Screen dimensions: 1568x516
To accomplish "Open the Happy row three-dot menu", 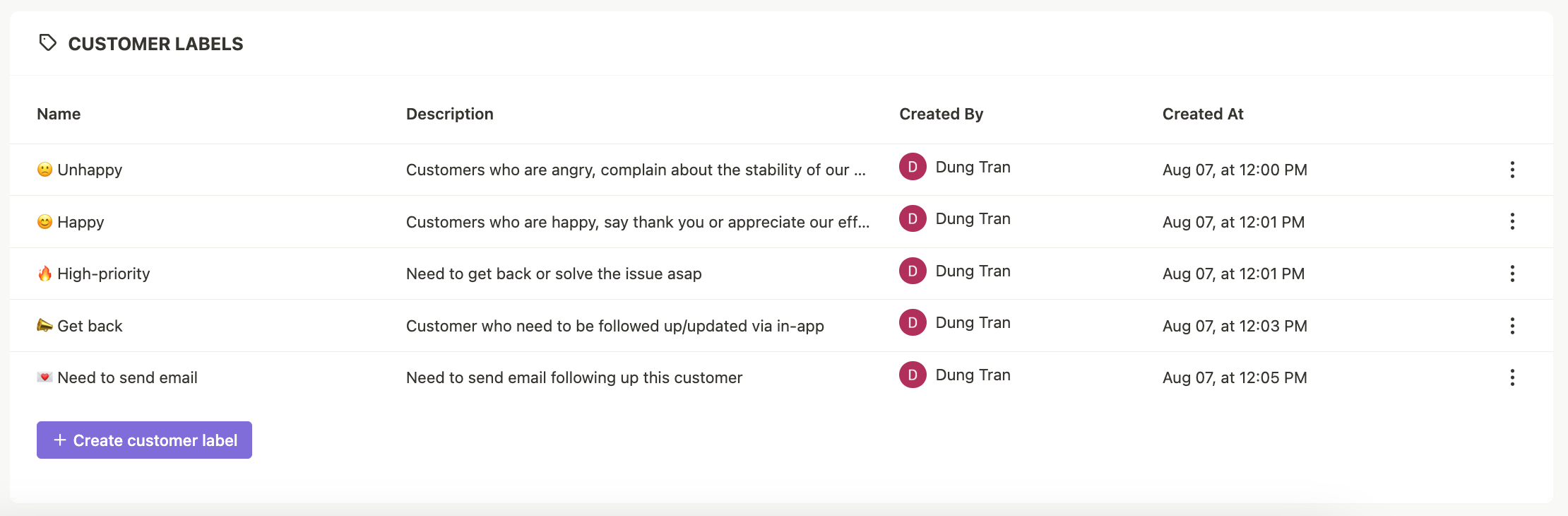I will (x=1512, y=221).
